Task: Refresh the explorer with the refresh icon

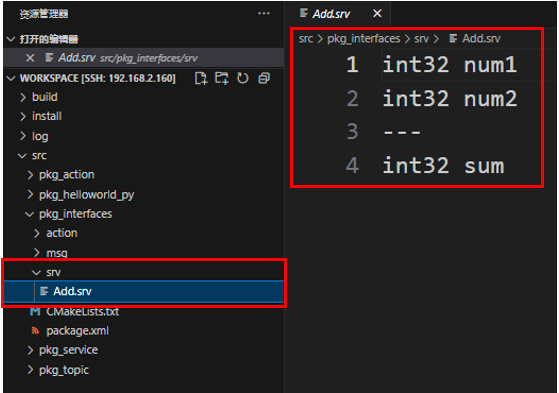Action: coord(243,78)
